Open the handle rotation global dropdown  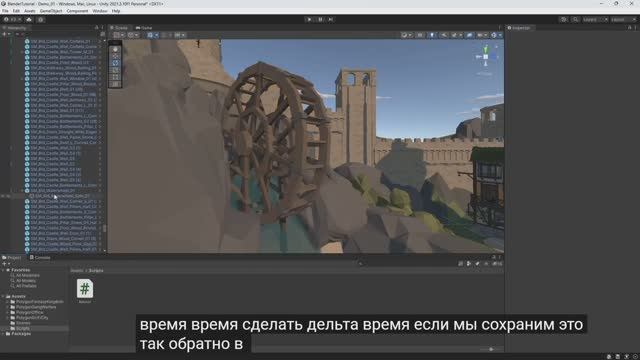click(x=133, y=35)
